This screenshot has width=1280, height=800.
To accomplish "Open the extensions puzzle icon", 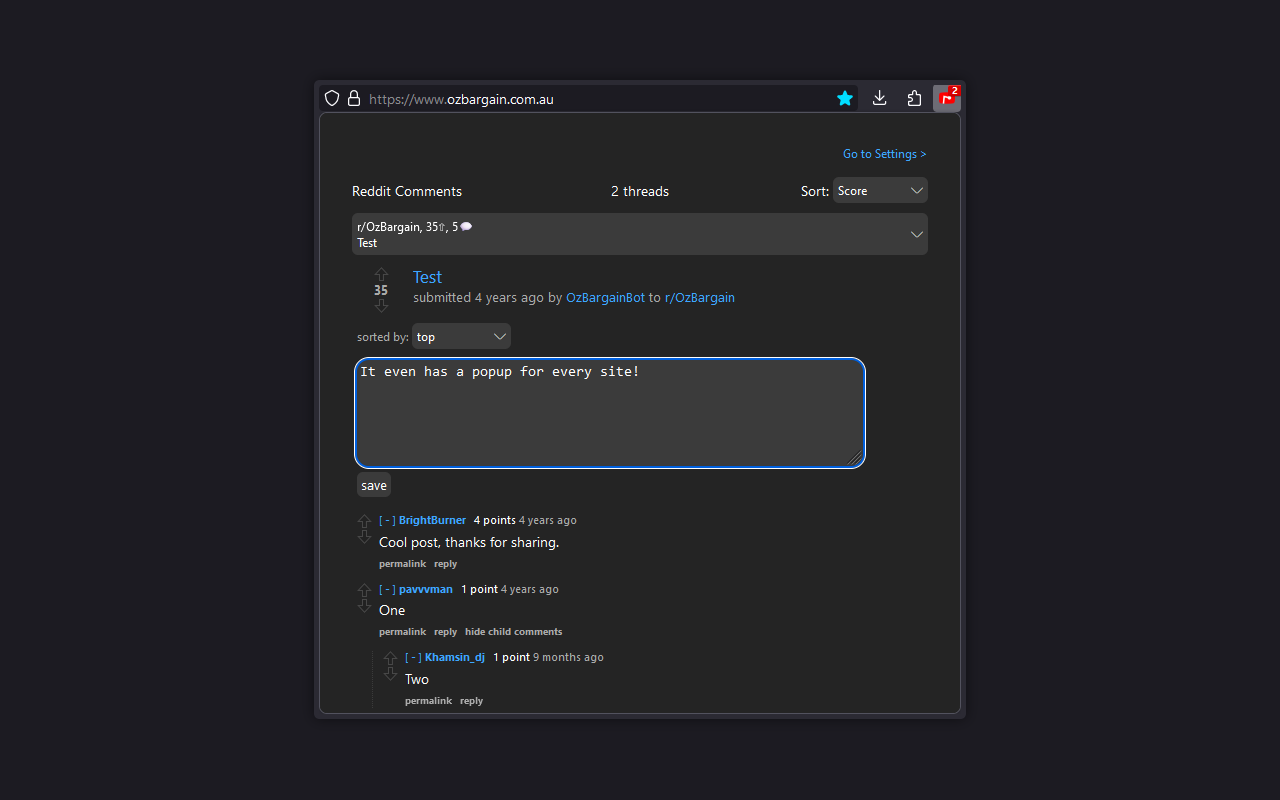I will click(914, 98).
